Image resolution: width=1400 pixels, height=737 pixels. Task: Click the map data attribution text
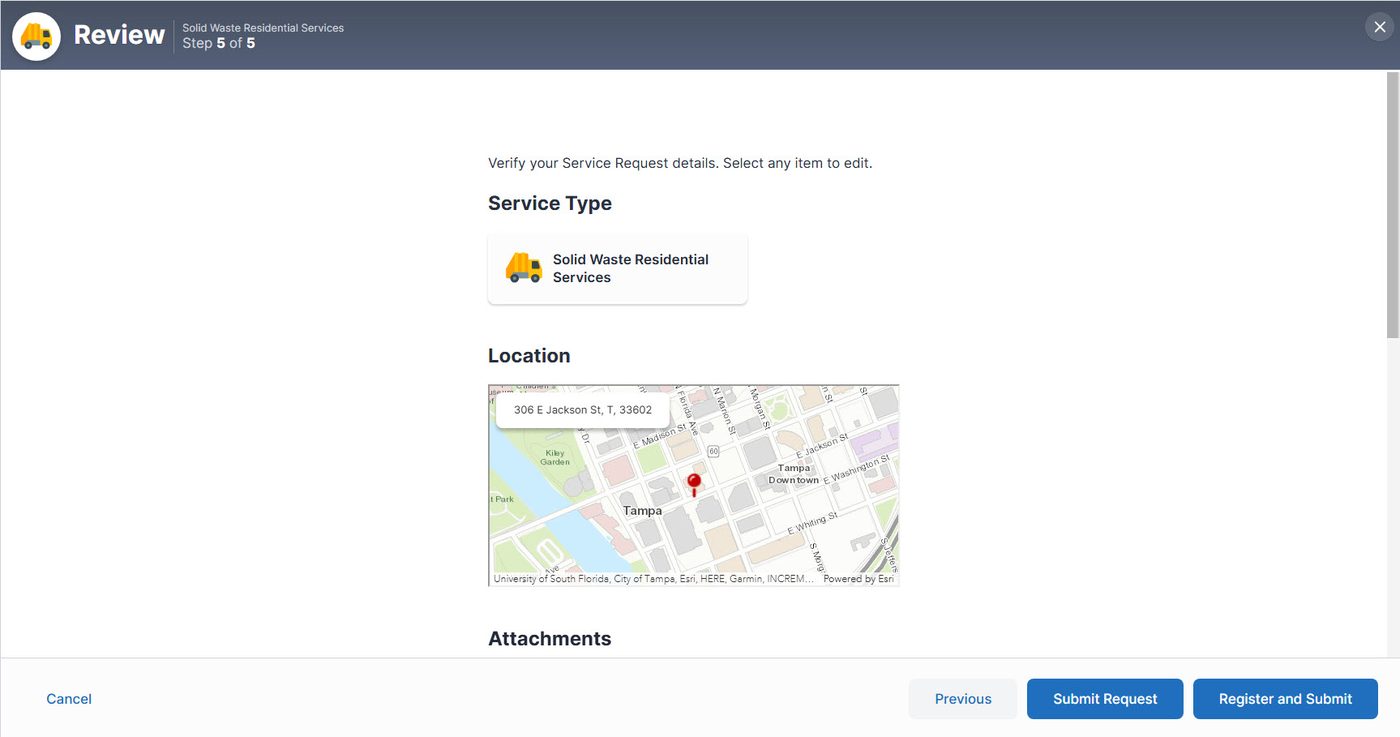click(x=653, y=579)
